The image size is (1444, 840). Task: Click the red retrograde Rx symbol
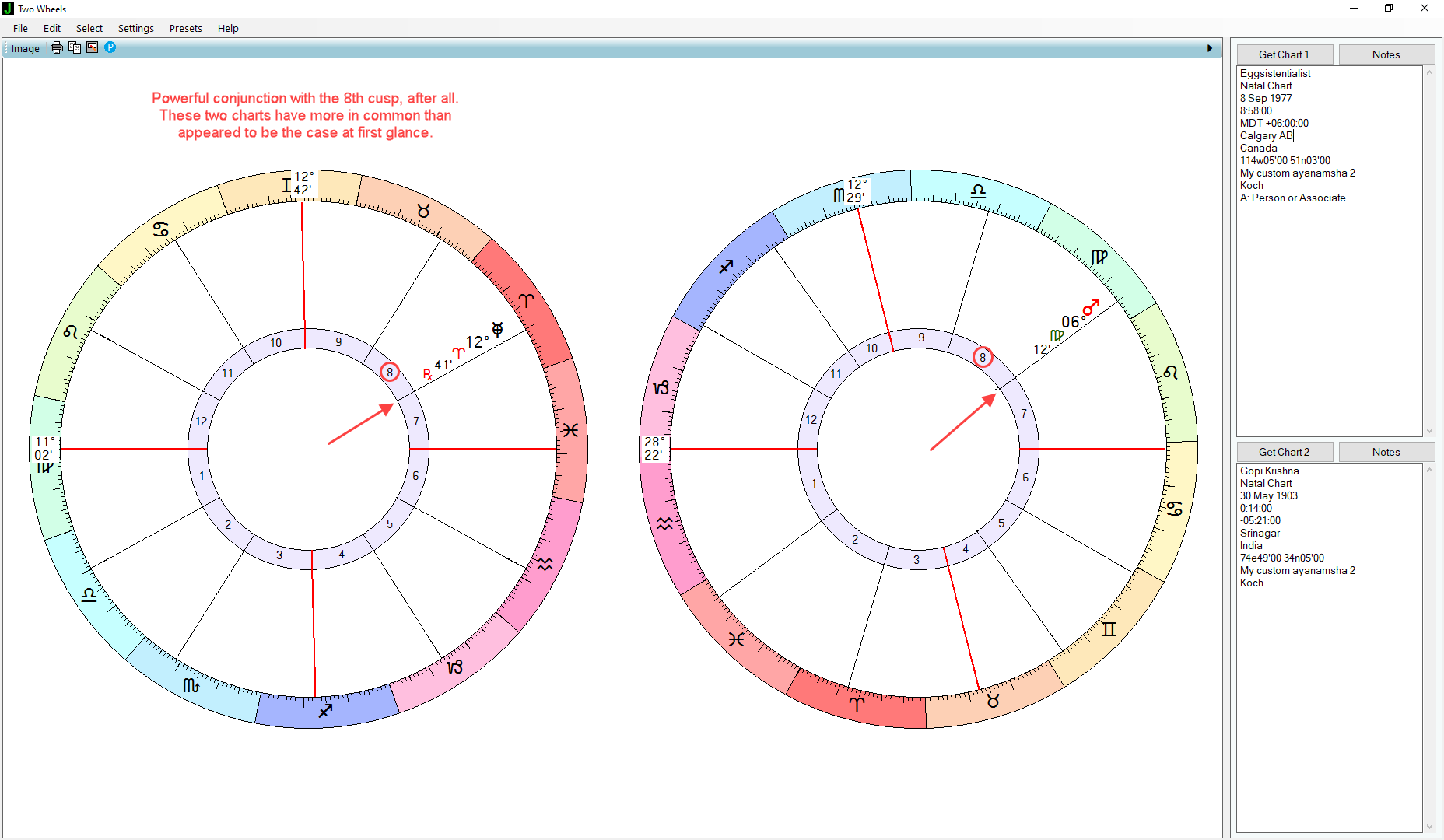coord(427,374)
